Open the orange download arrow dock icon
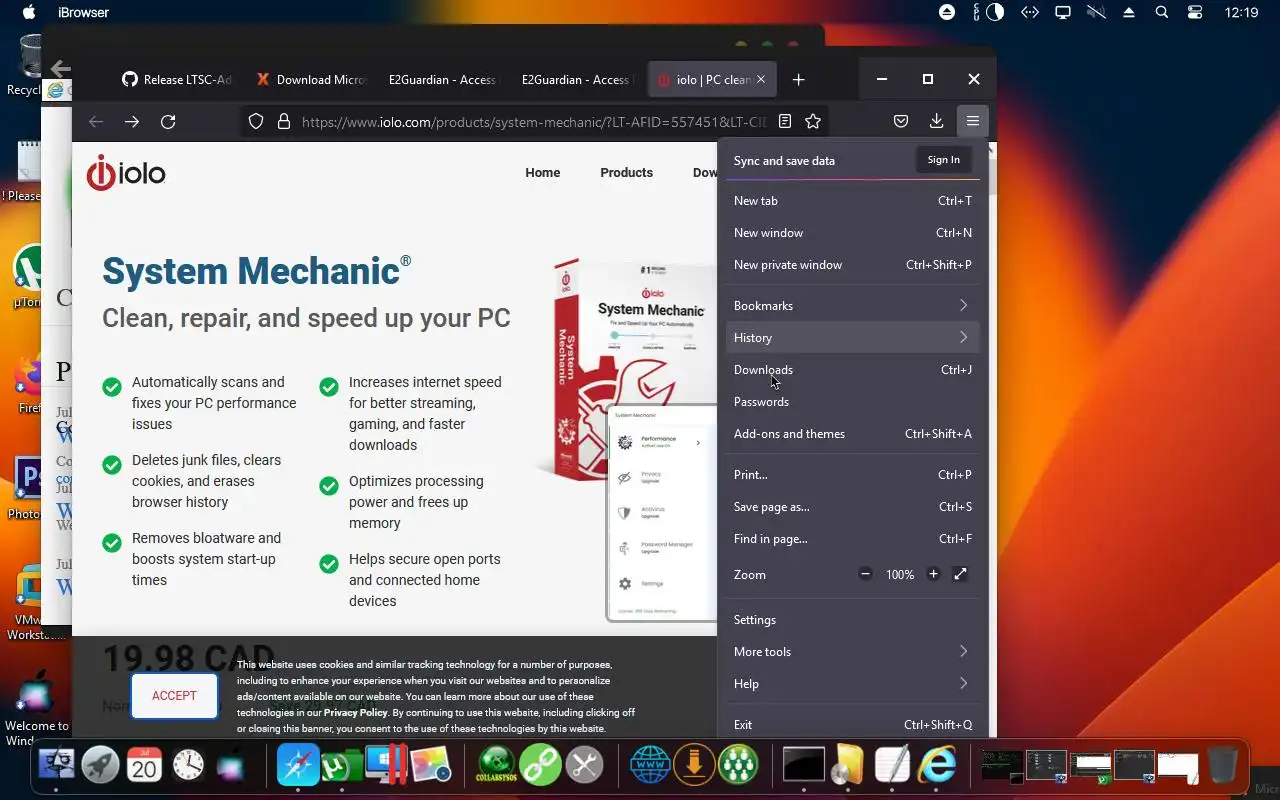Screen dimensions: 1280x800 coord(694,765)
